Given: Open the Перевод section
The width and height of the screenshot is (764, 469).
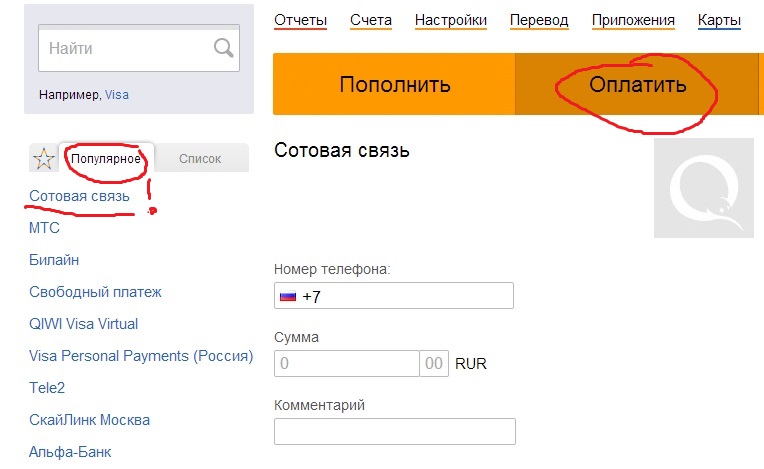Looking at the screenshot, I should pyautogui.click(x=539, y=20).
